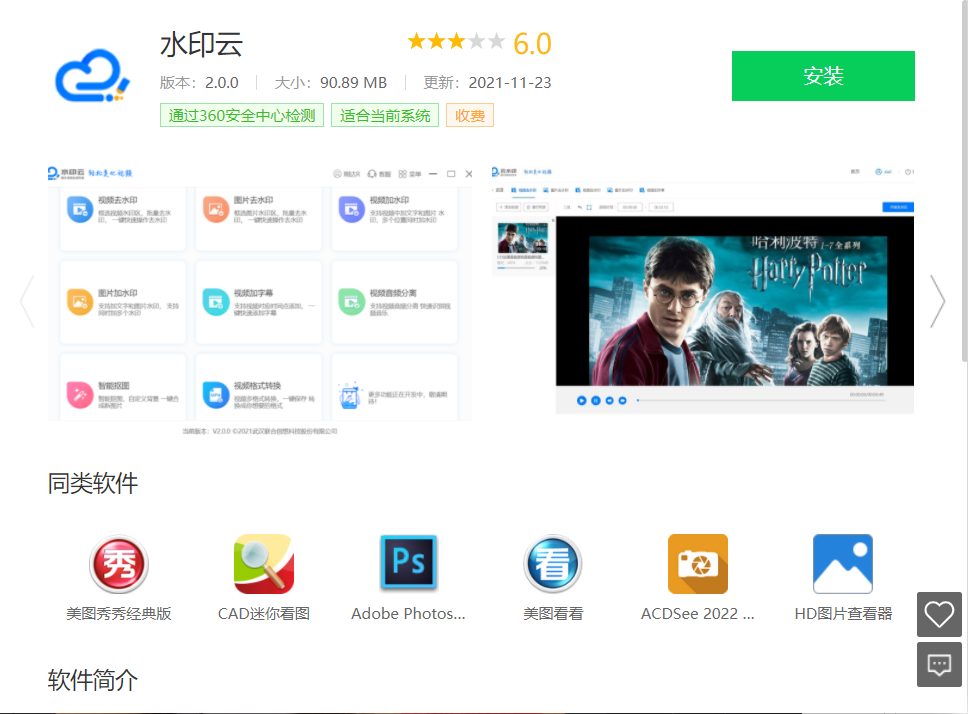This screenshot has height=714, width=968.
Task: Open the Harry Potter video screenshot
Action: [x=703, y=290]
